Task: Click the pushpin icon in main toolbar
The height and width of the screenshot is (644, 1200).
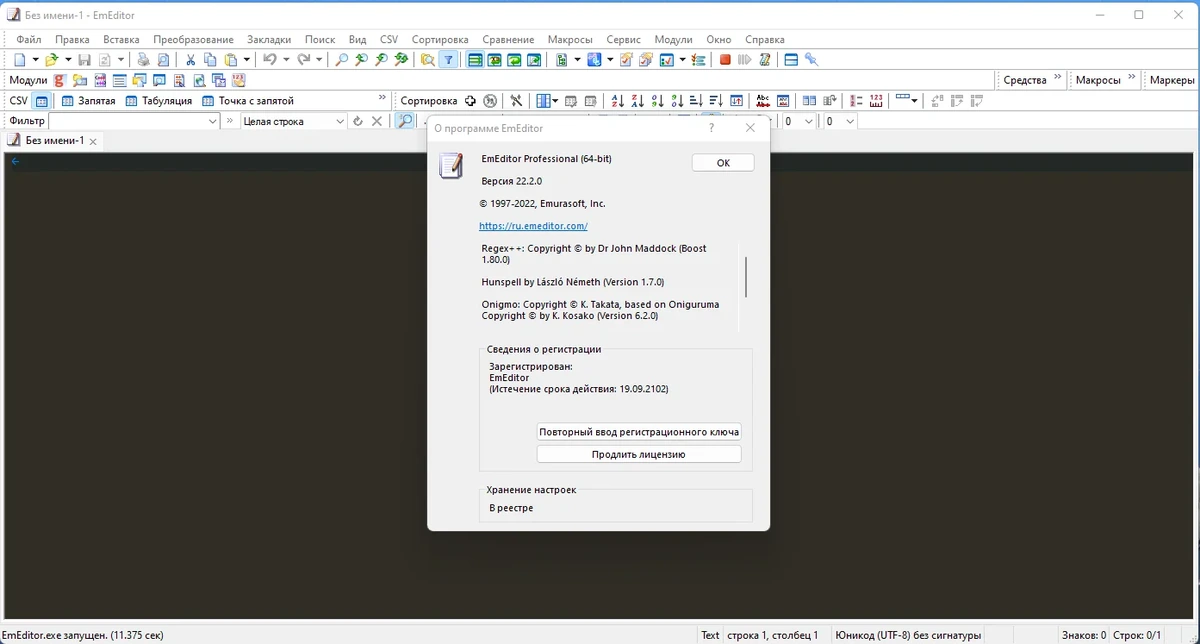Action: click(811, 60)
